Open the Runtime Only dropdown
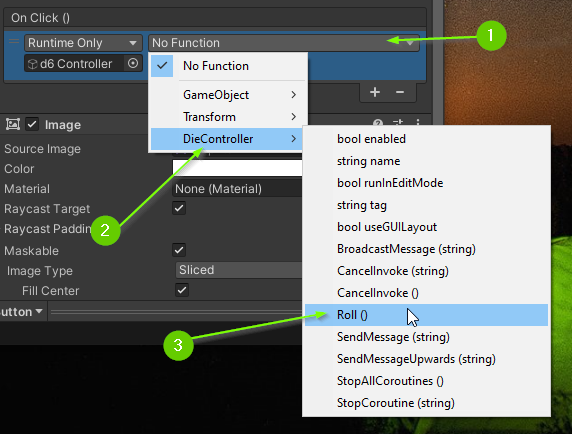572x434 pixels. tap(83, 43)
